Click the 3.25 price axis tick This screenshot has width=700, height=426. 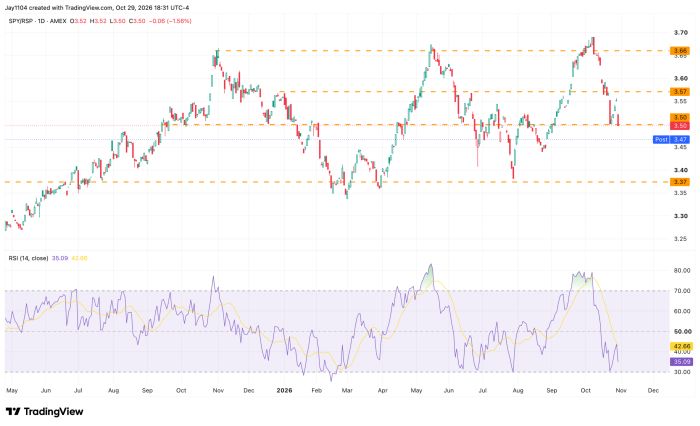point(680,239)
